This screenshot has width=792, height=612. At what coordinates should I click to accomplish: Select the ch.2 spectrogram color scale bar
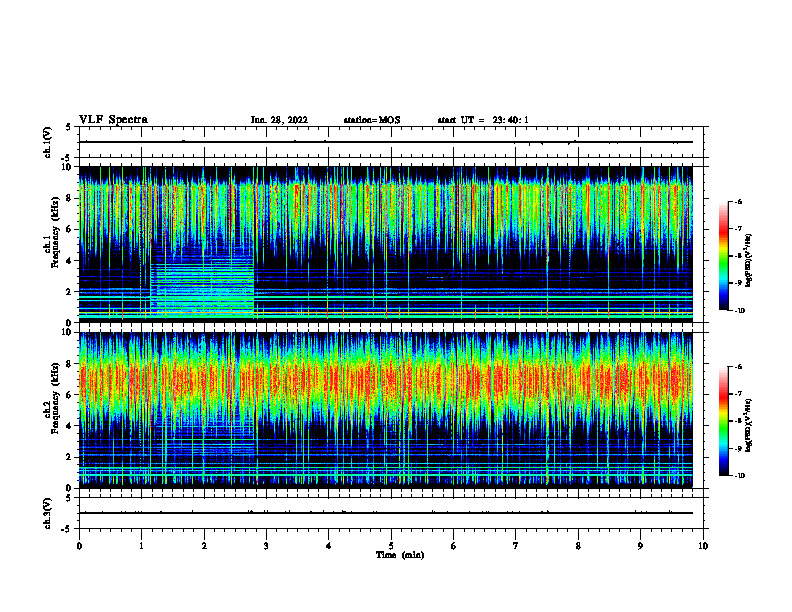coord(723,421)
